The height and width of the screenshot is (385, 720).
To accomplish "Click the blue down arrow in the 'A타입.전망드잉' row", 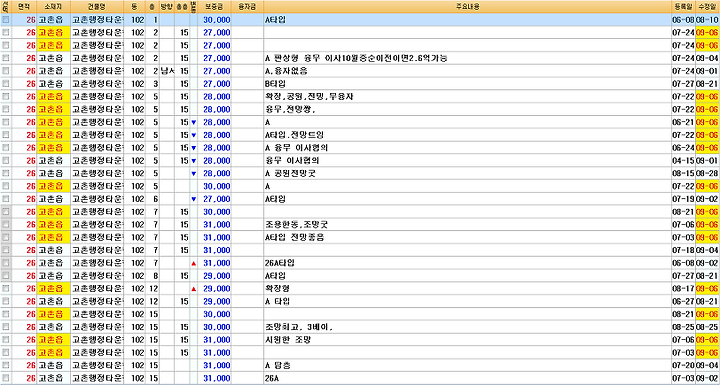I will 193,136.
